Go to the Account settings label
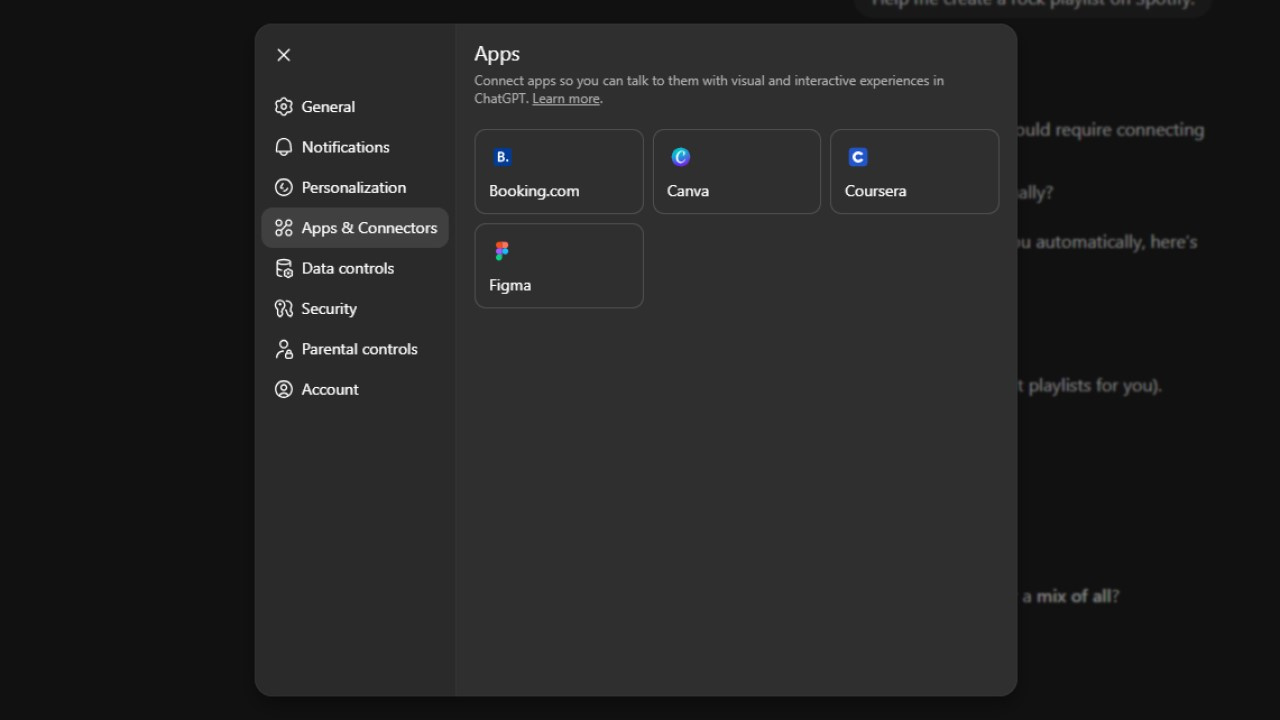1280x720 pixels. coord(330,390)
